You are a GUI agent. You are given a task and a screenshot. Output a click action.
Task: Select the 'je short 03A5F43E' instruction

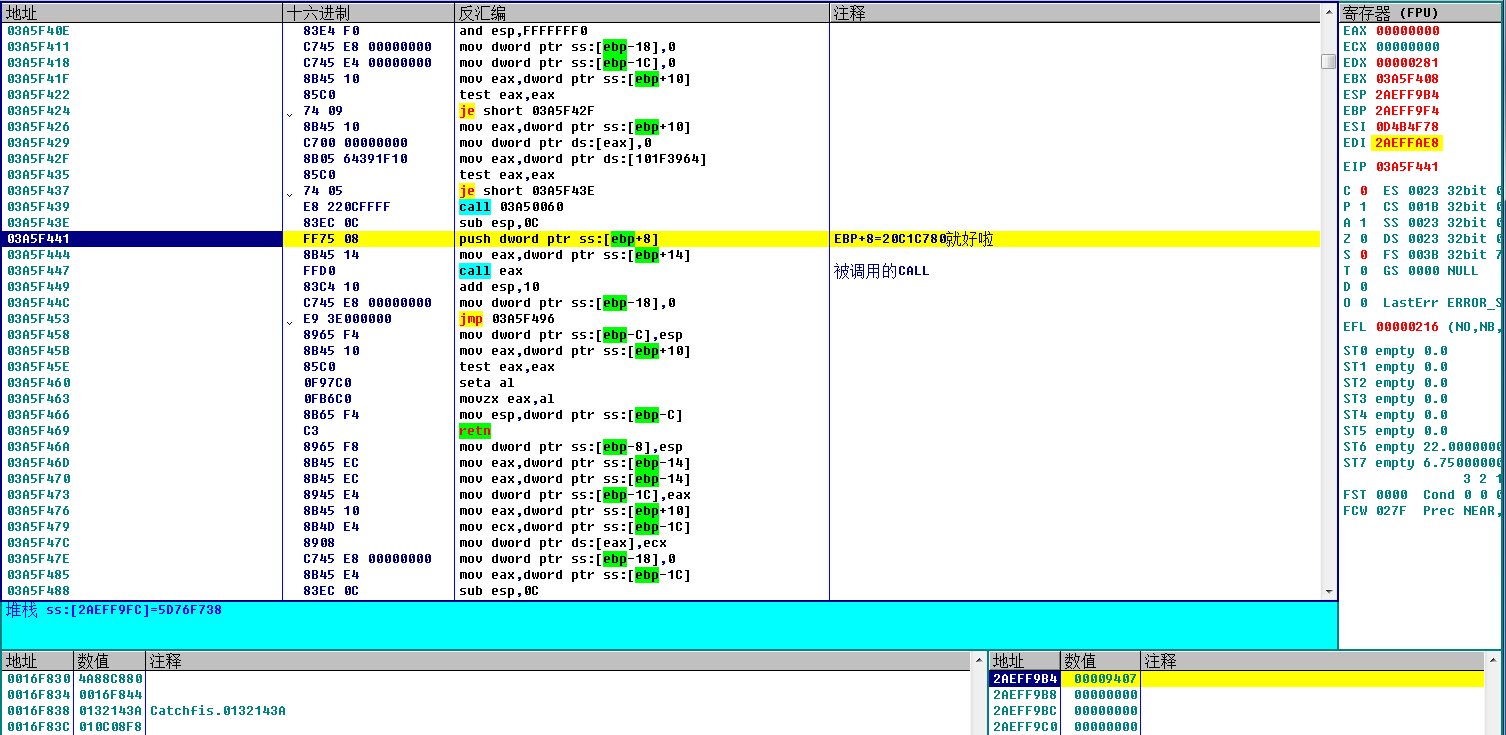pyautogui.click(x=526, y=191)
